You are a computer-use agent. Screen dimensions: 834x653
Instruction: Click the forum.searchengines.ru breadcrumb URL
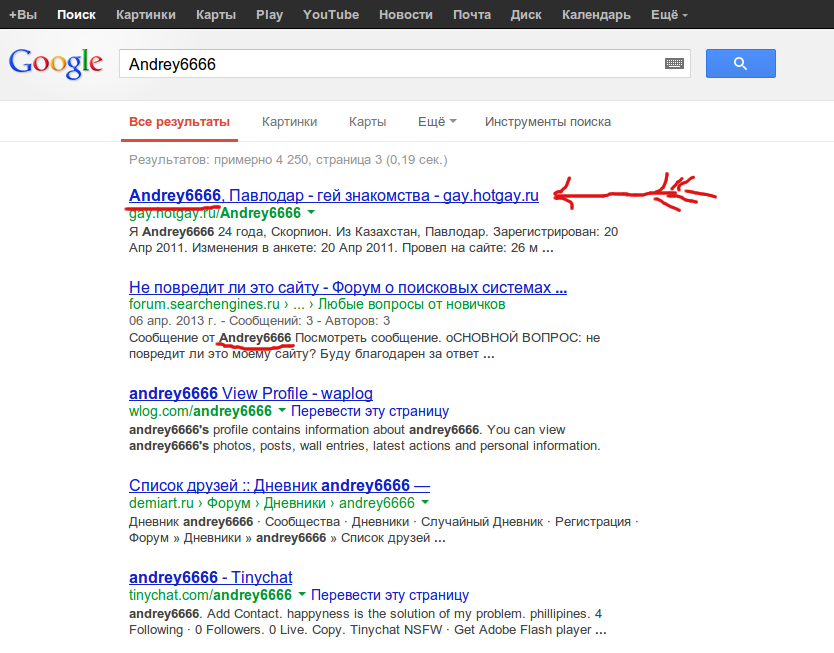click(x=316, y=304)
